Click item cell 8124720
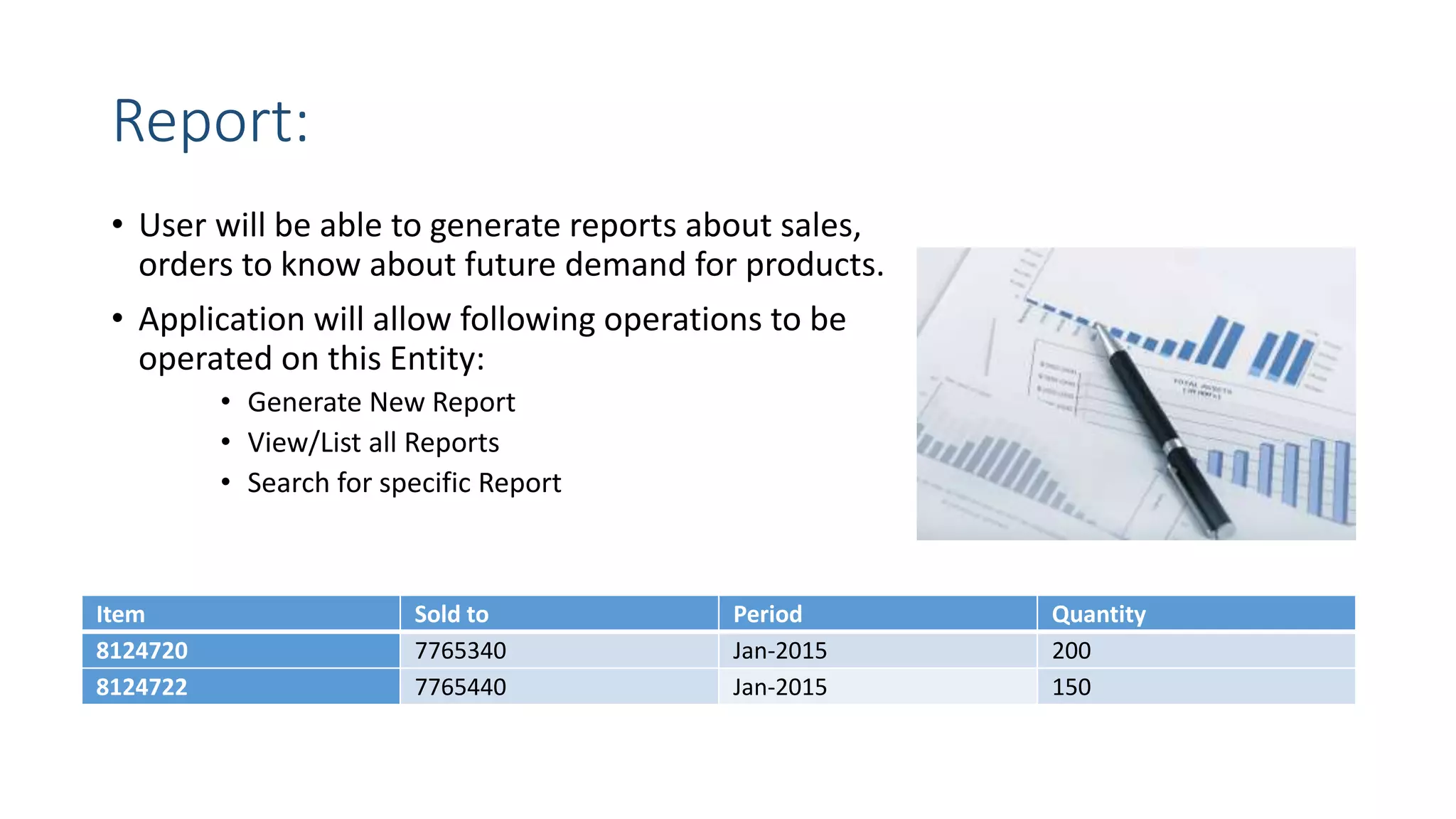Viewport: 1456px width, 819px height. (142, 651)
